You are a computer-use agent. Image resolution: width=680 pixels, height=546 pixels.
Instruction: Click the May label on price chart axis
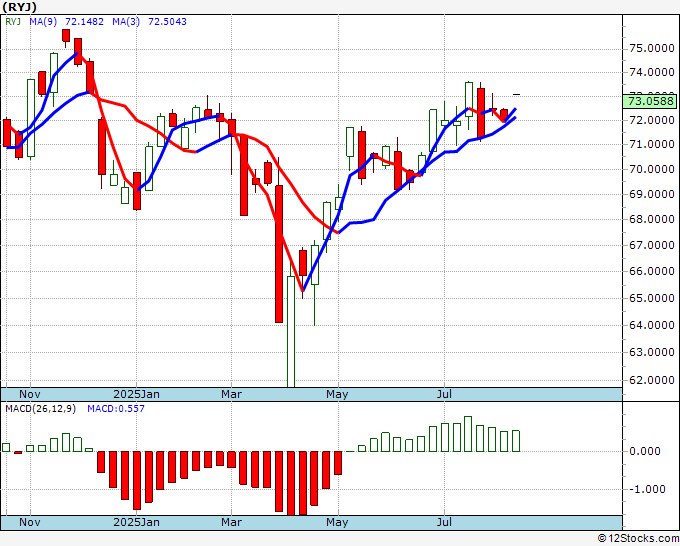[337, 394]
